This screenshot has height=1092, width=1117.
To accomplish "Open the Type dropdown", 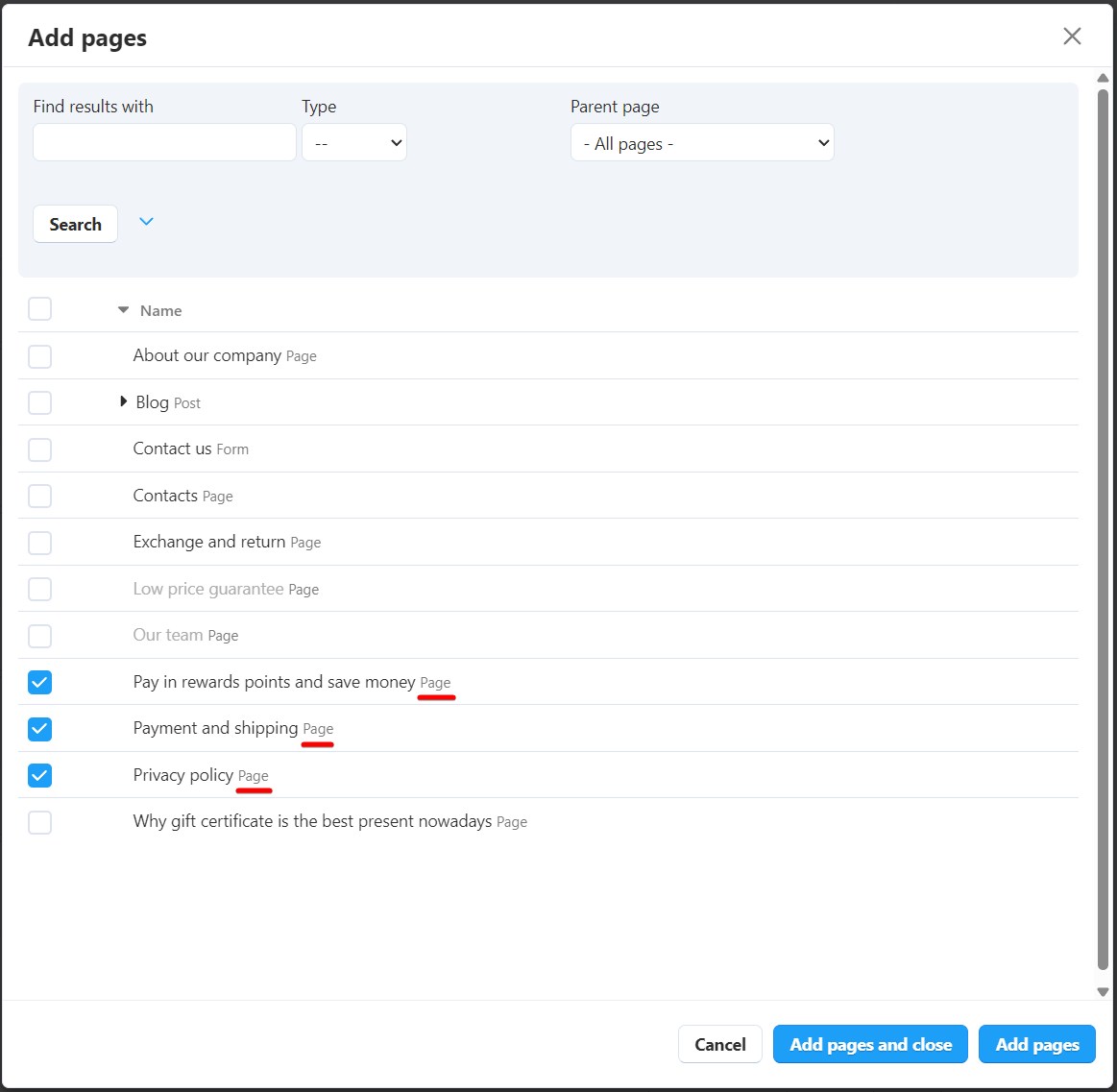I will pos(354,143).
